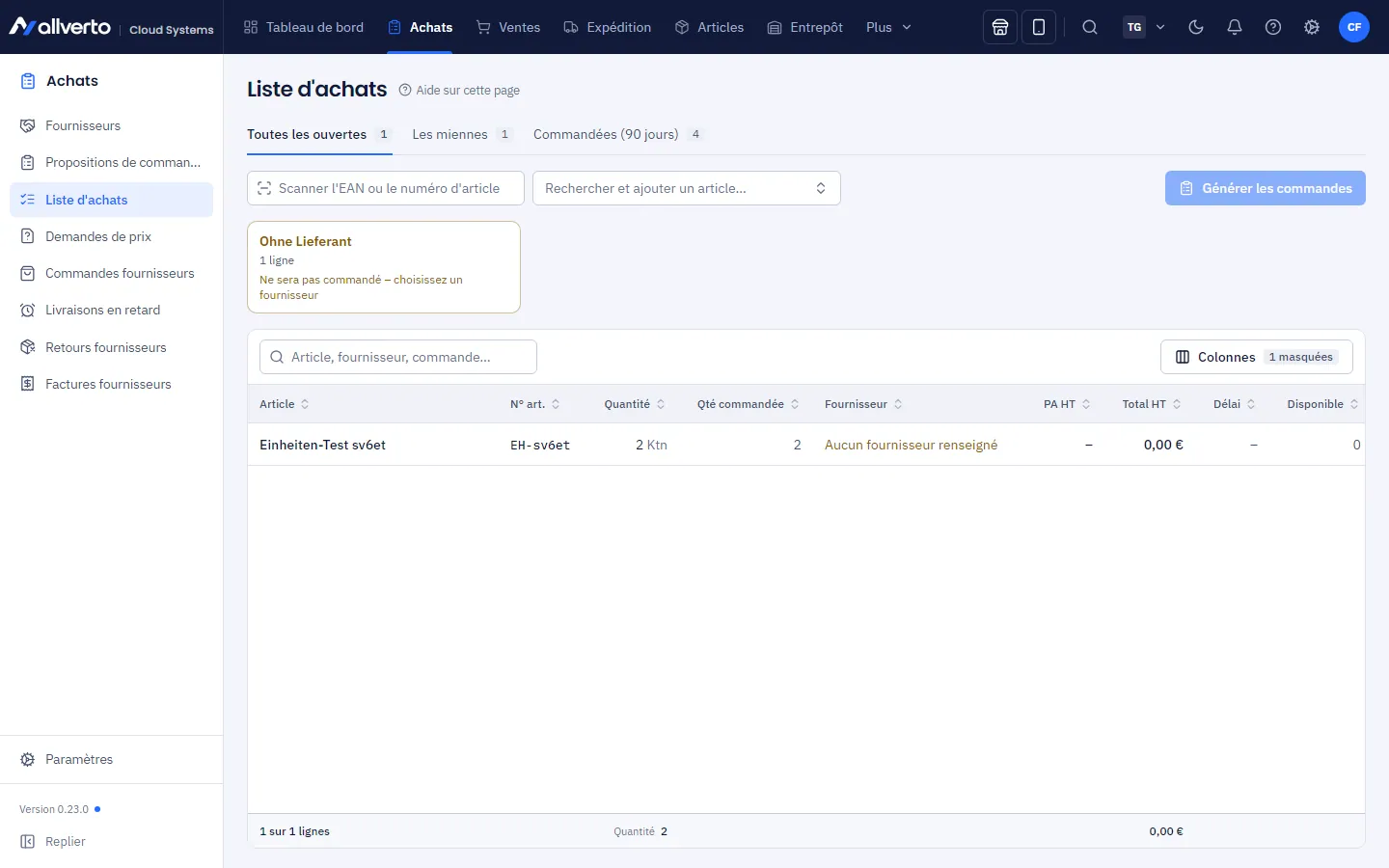Viewport: 1389px width, 868px height.
Task: Sort table by Quantité column
Action: point(635,404)
